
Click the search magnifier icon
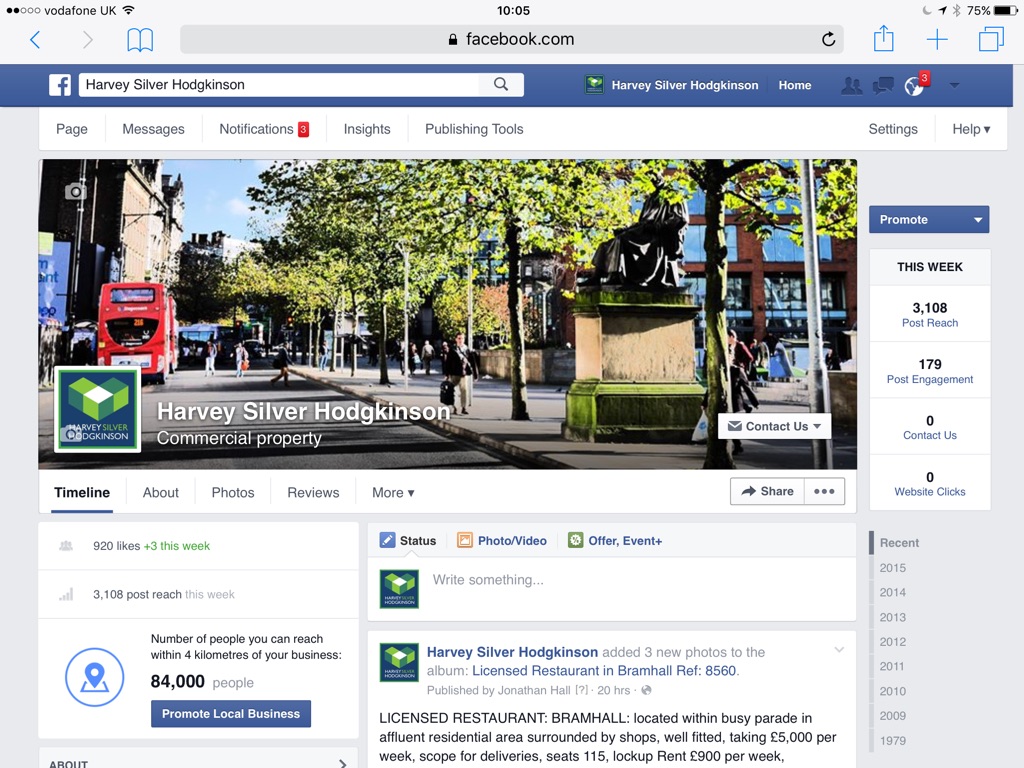(501, 85)
